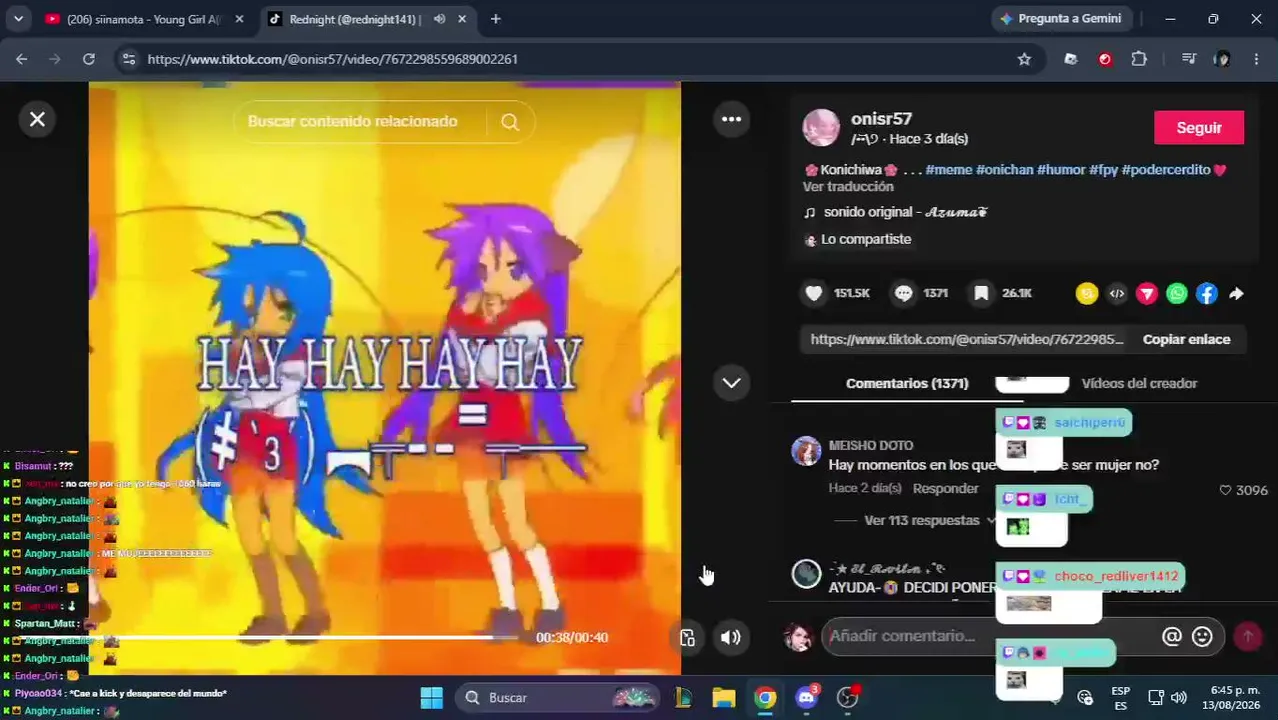Open onisr57 profile avatar
The image size is (1278, 720).
tap(821, 128)
